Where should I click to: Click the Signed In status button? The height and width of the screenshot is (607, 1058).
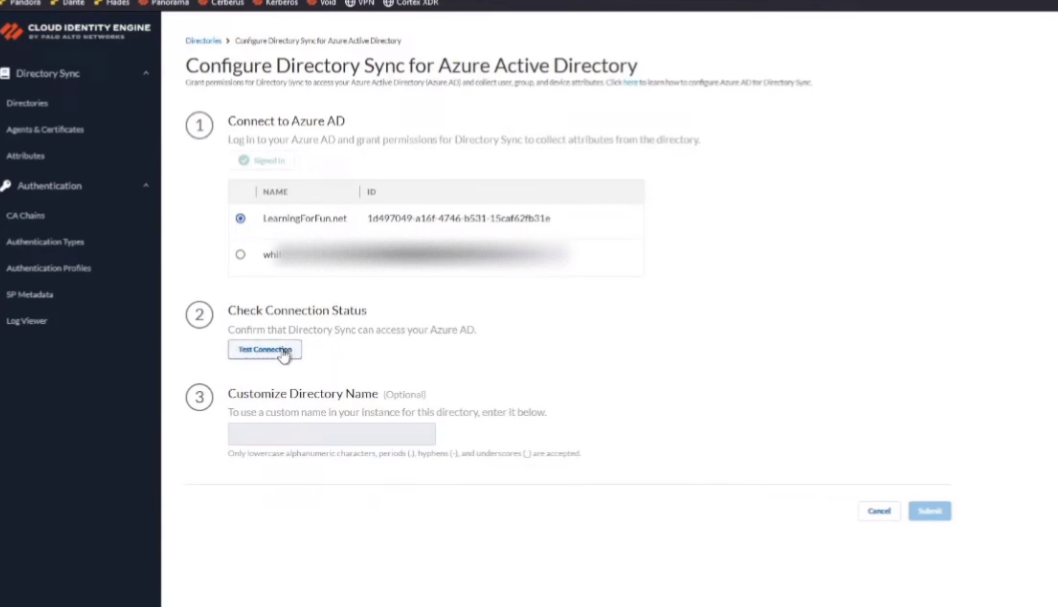(262, 161)
